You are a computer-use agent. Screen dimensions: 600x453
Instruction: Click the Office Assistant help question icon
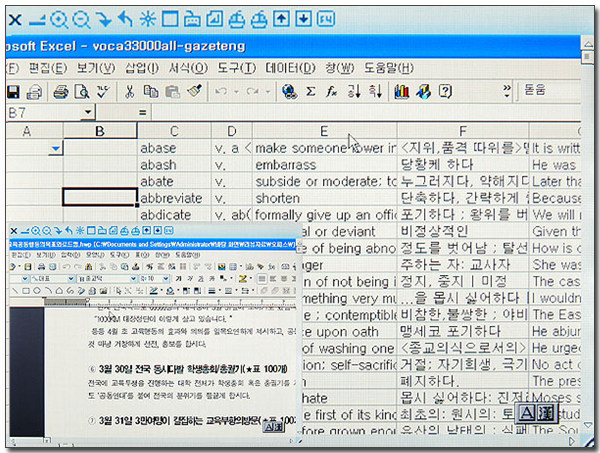pos(445,92)
